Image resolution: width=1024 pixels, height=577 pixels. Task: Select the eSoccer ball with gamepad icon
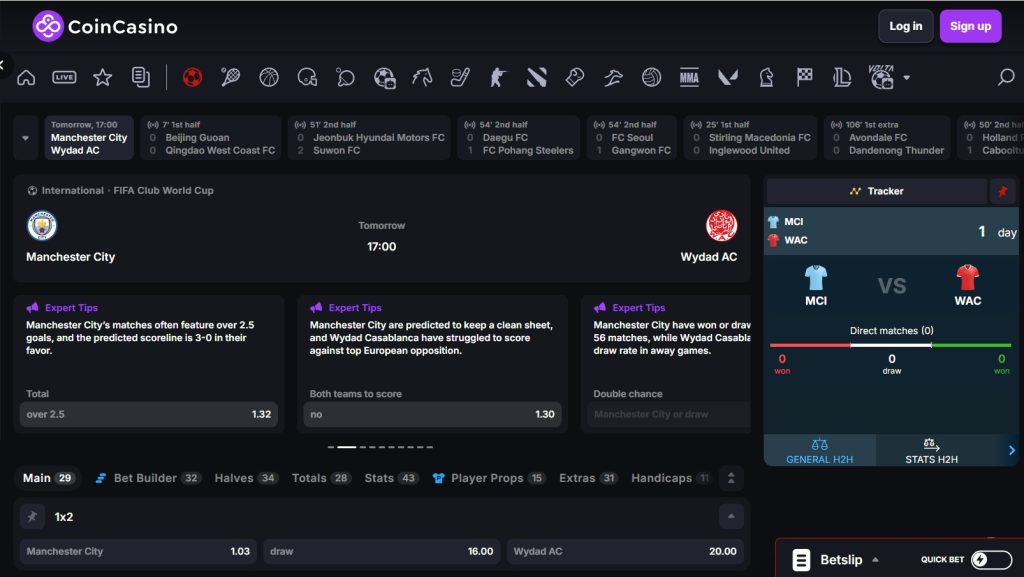(x=385, y=78)
